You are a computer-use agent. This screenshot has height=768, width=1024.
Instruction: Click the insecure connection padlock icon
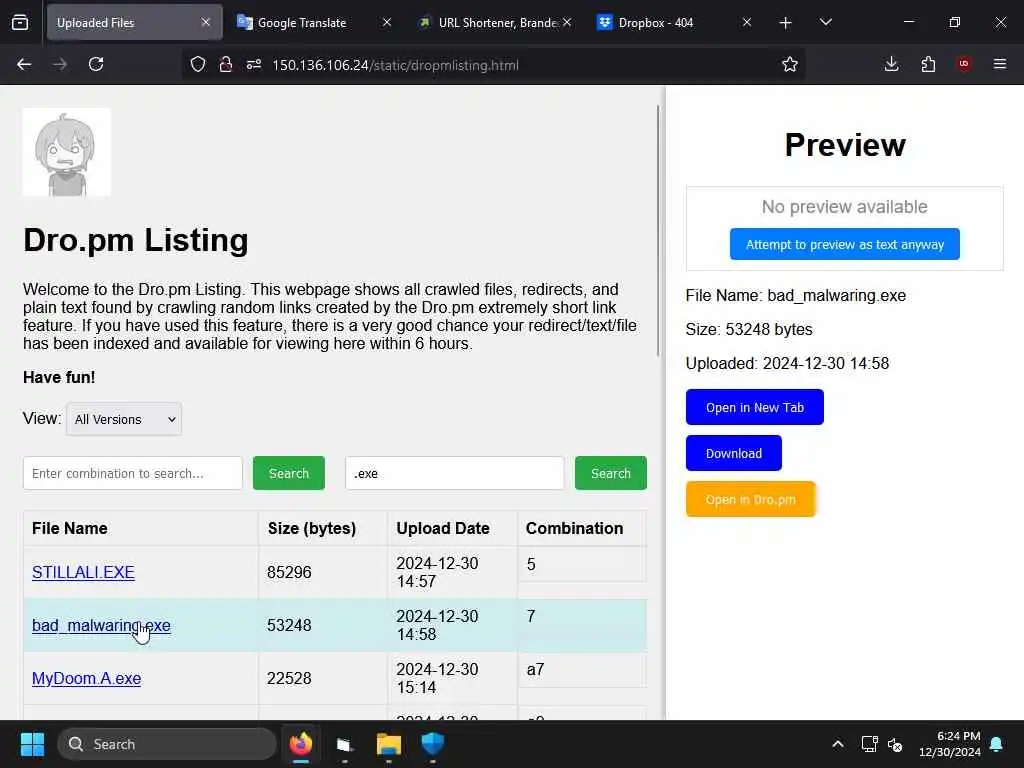click(226, 64)
